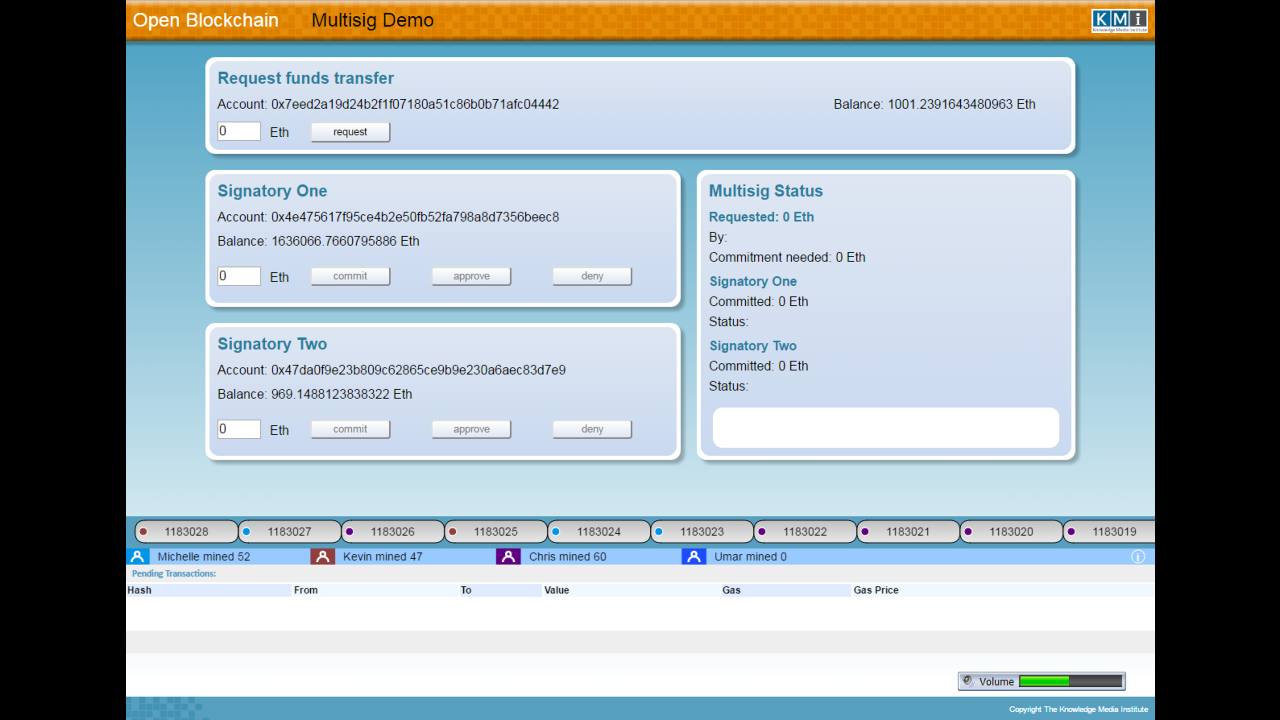
Task: Click Chris's miner avatar icon
Action: click(508, 556)
